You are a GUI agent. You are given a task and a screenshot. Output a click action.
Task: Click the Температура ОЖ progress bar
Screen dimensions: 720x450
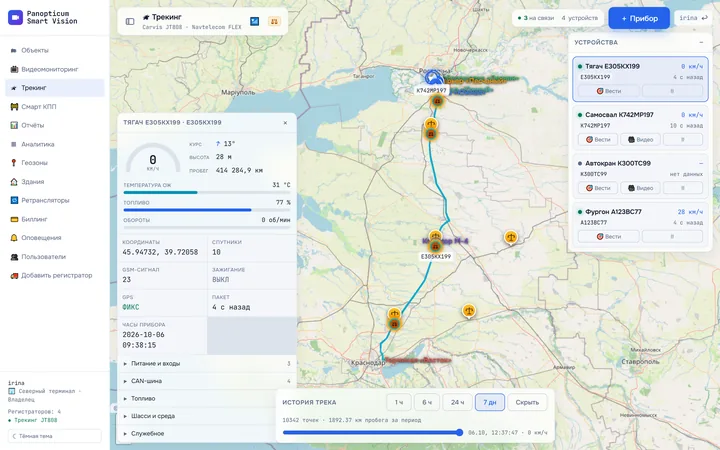(207, 192)
